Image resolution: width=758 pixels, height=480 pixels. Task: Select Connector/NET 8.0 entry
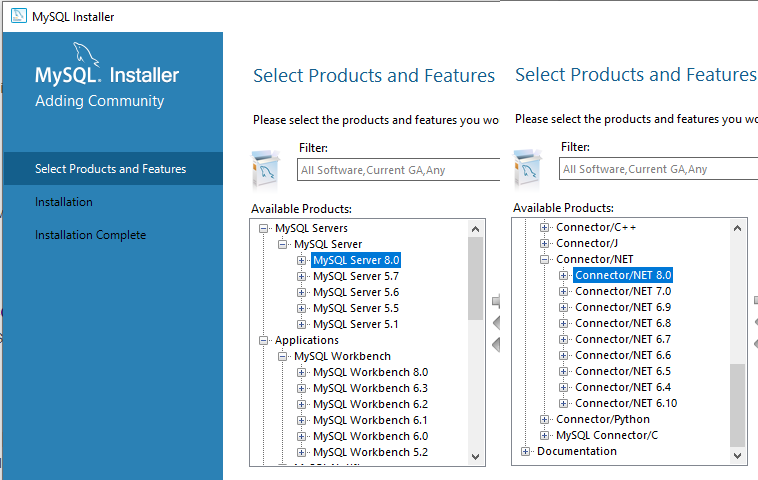[623, 275]
